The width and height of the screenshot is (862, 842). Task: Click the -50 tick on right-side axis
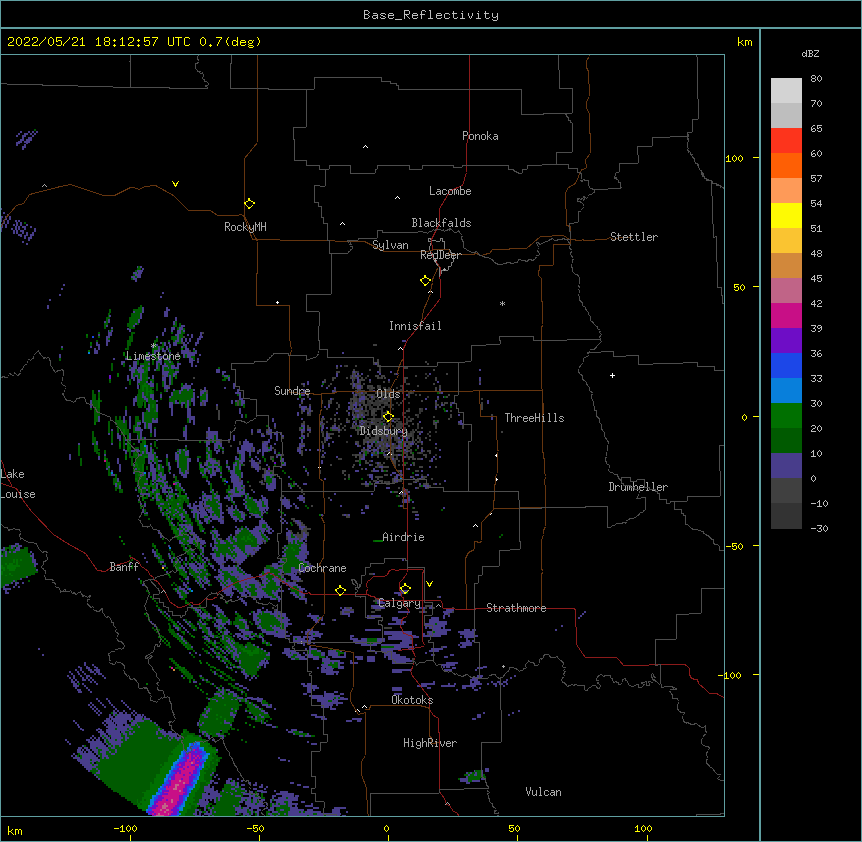734,546
